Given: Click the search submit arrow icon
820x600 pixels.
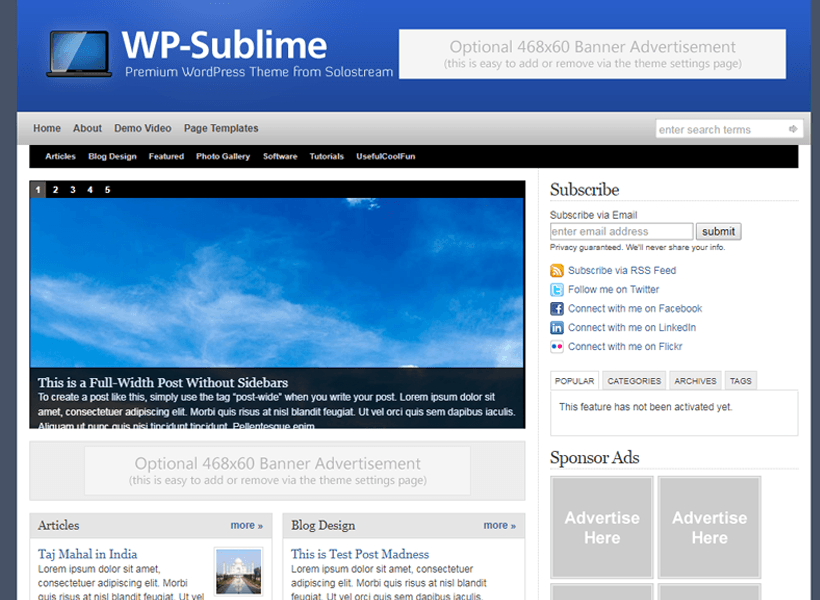Looking at the screenshot, I should (x=793, y=129).
